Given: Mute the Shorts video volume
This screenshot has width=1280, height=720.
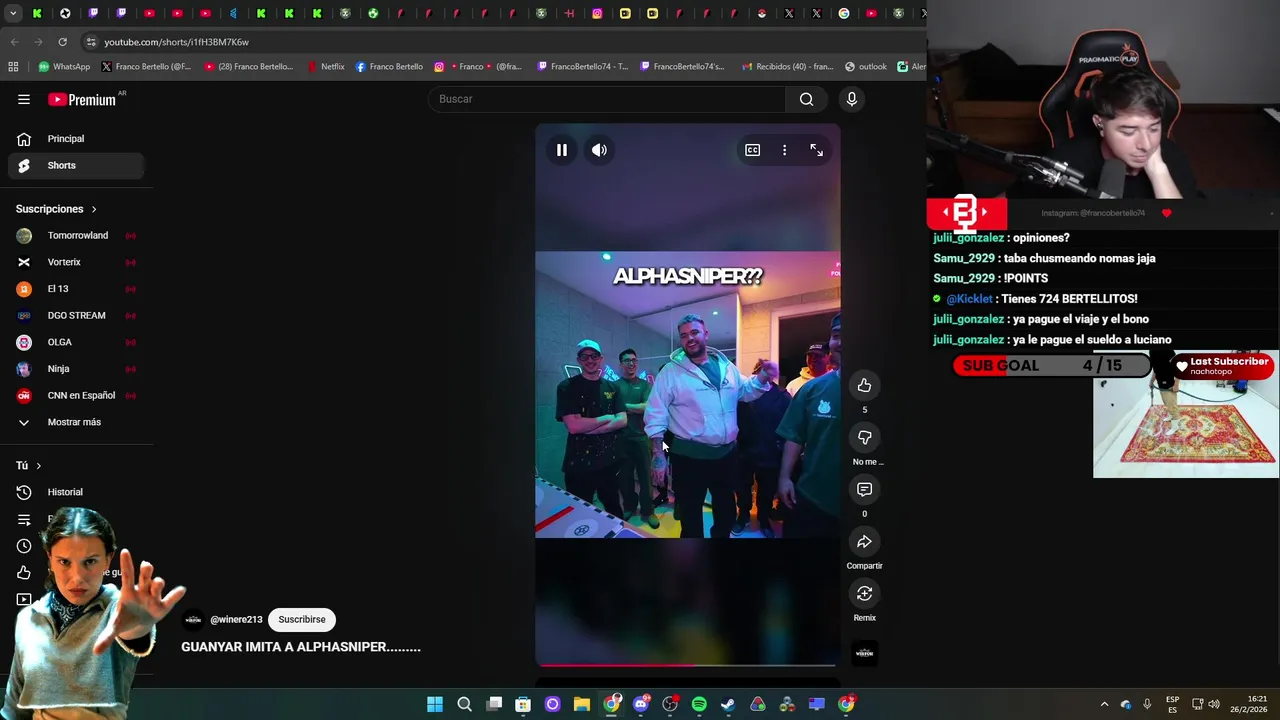Looking at the screenshot, I should (x=599, y=150).
